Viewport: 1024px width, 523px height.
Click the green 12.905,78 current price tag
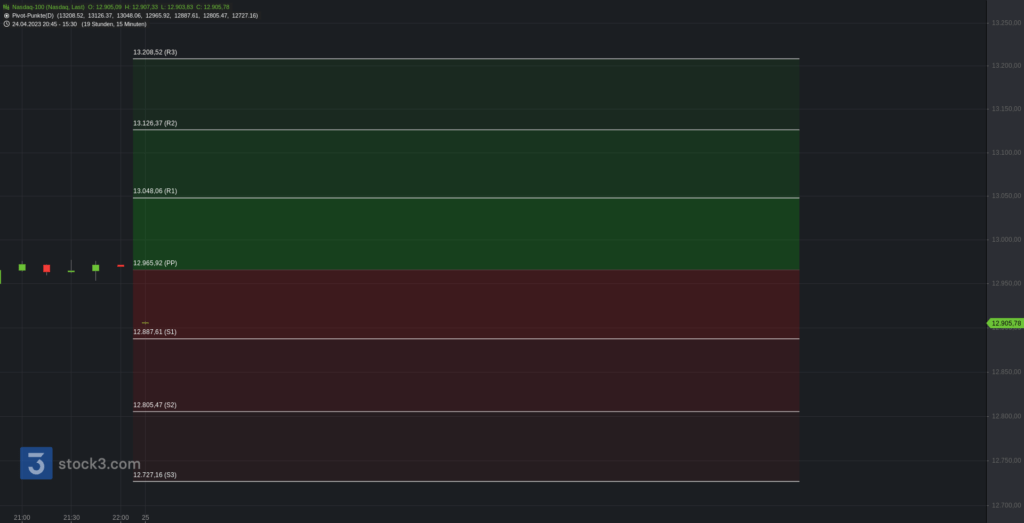(x=1006, y=323)
